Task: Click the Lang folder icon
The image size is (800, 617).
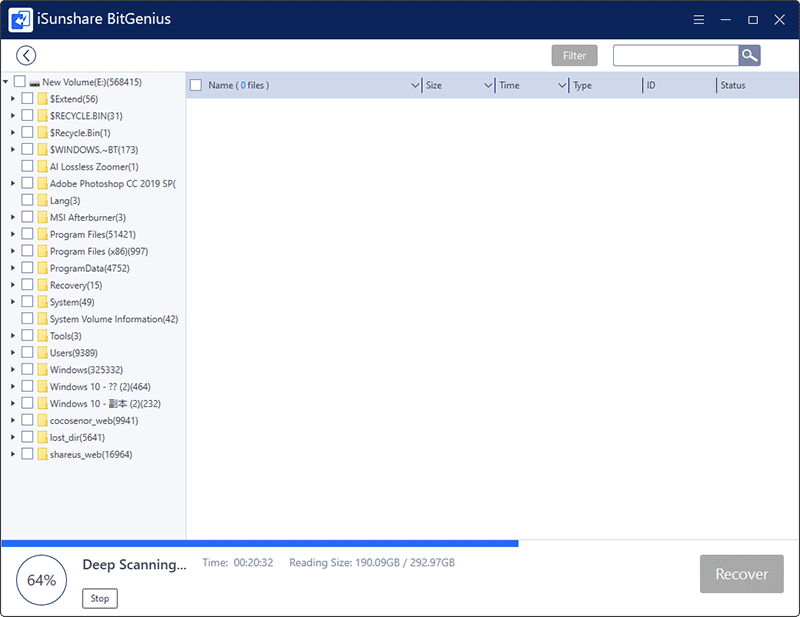Action: click(x=42, y=200)
